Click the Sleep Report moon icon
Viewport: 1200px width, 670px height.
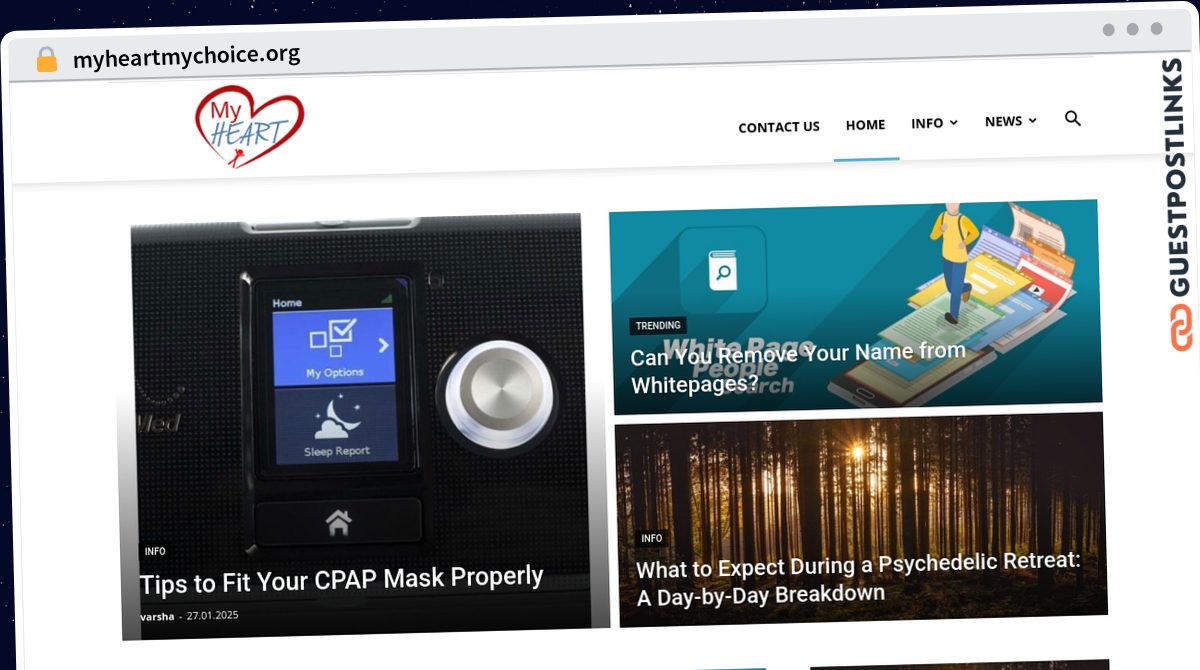point(336,419)
